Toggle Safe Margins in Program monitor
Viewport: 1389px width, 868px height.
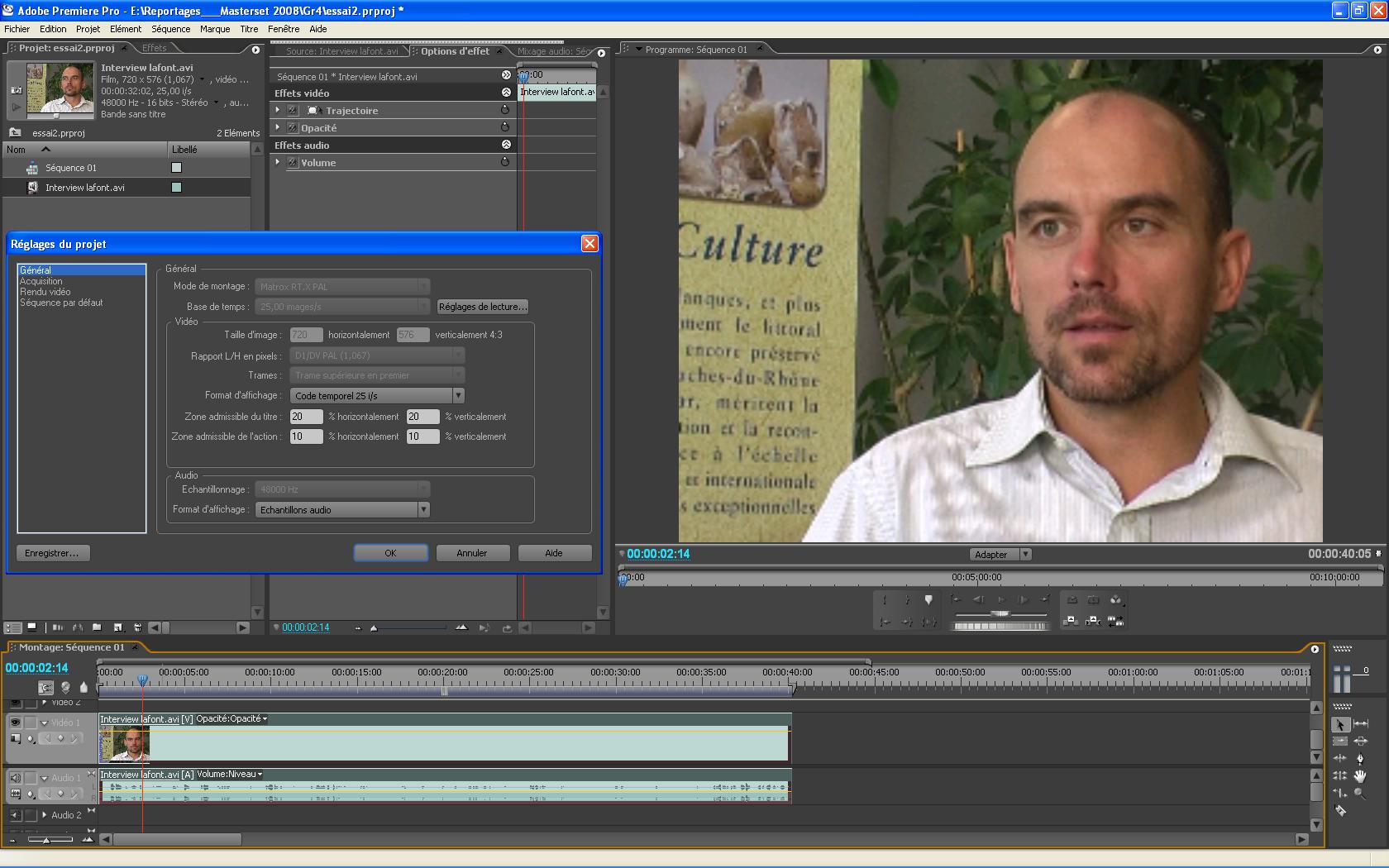coord(1093,600)
